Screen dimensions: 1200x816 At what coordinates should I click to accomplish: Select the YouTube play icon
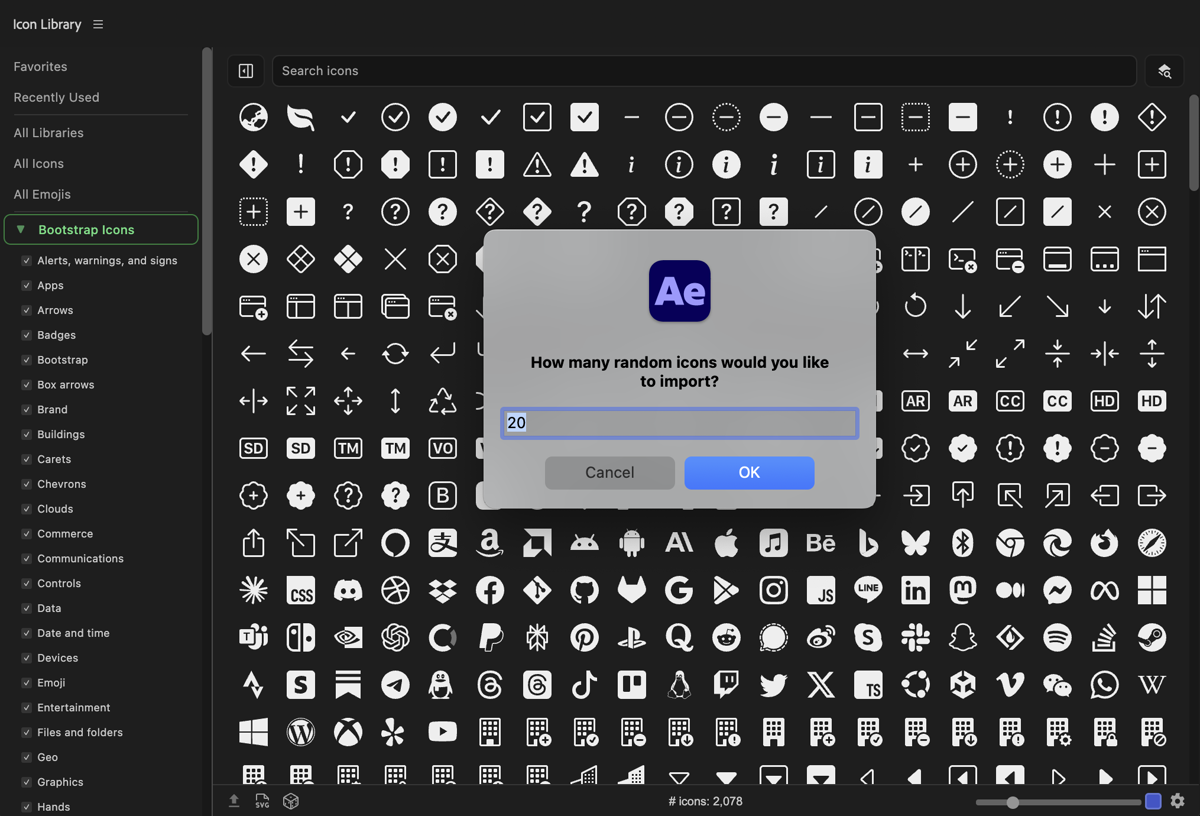point(443,732)
